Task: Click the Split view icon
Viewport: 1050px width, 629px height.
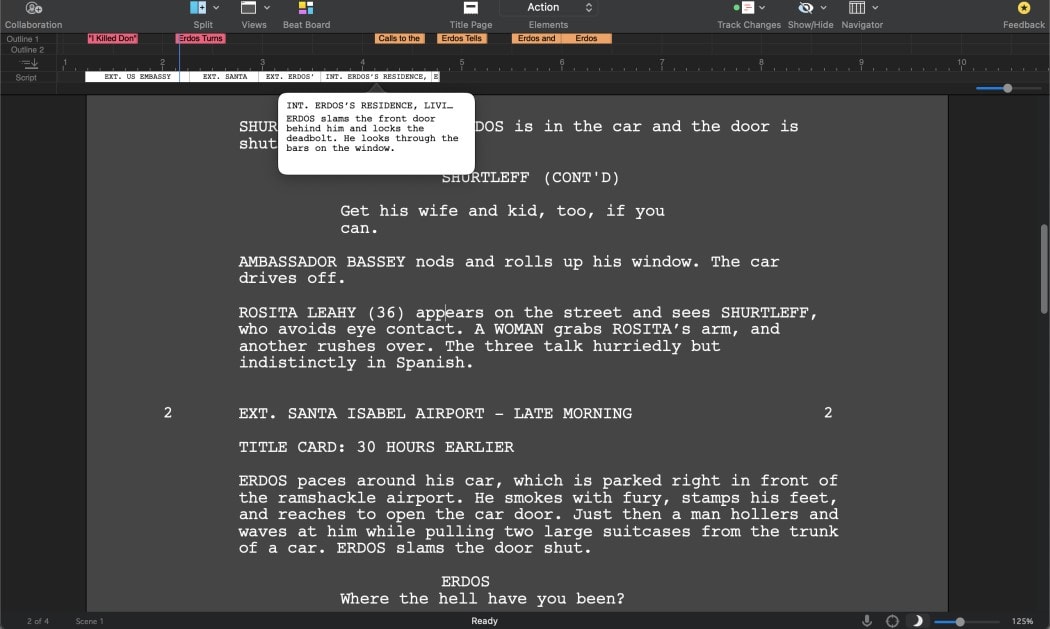Action: [198, 8]
